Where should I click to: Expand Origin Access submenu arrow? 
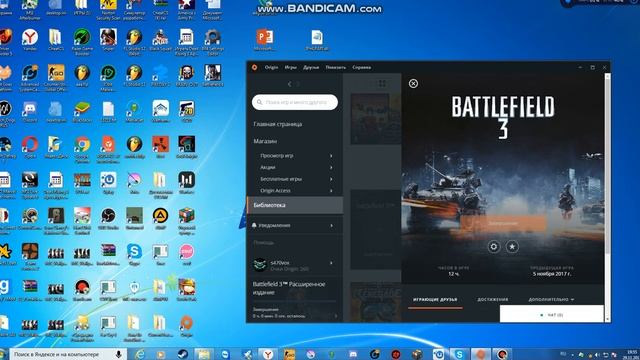click(x=331, y=191)
